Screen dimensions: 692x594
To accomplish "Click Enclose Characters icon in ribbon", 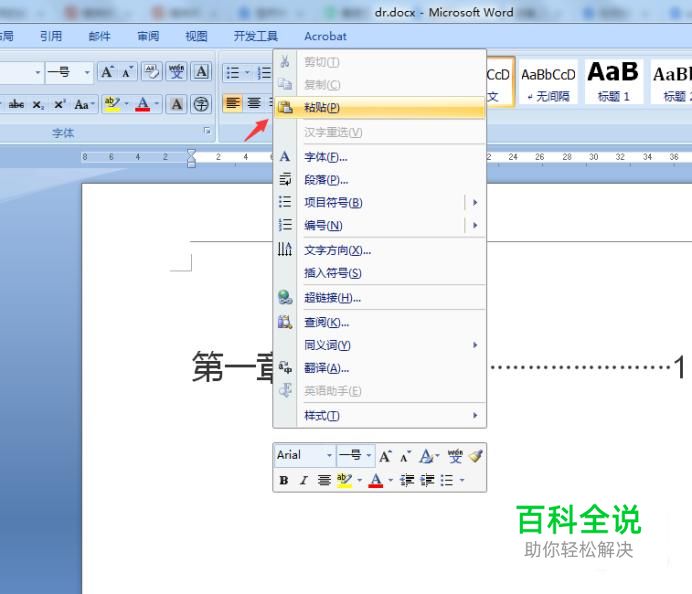I will pos(201,105).
